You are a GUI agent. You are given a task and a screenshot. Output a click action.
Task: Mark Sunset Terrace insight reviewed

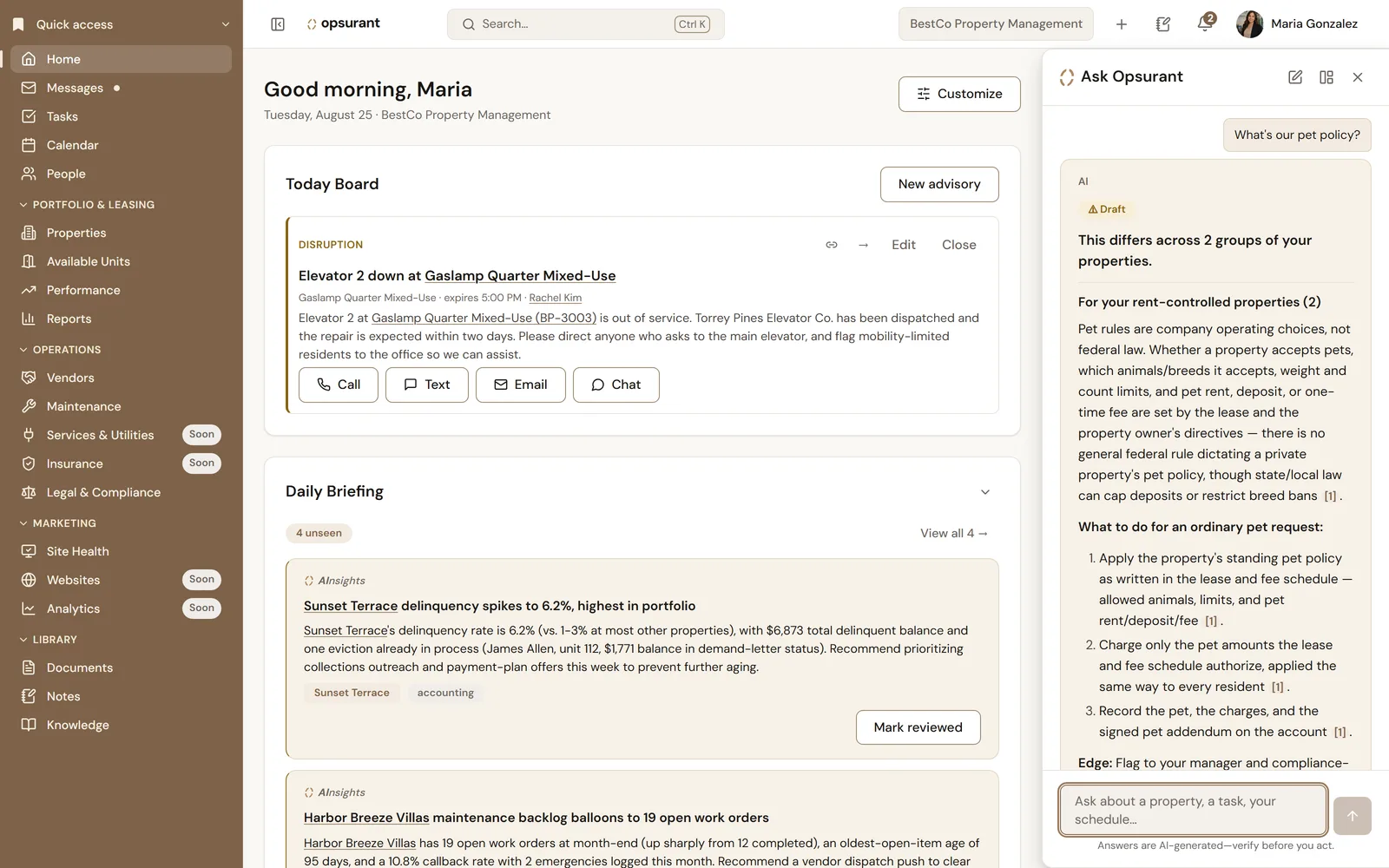918,727
